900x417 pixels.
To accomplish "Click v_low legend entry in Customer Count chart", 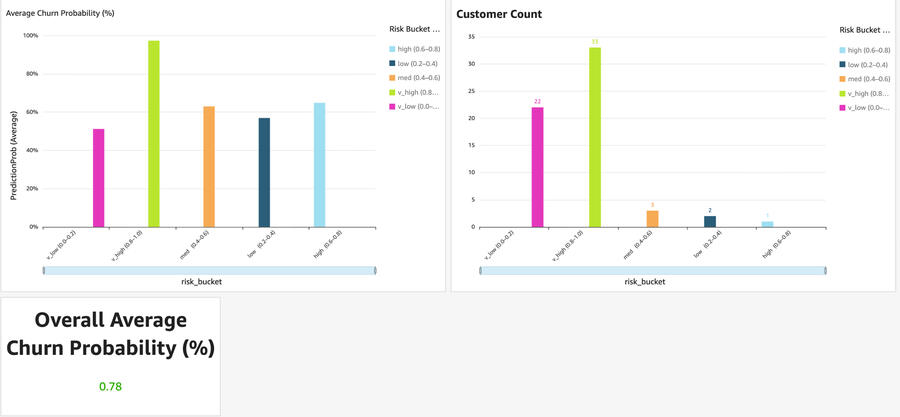I will coord(866,107).
